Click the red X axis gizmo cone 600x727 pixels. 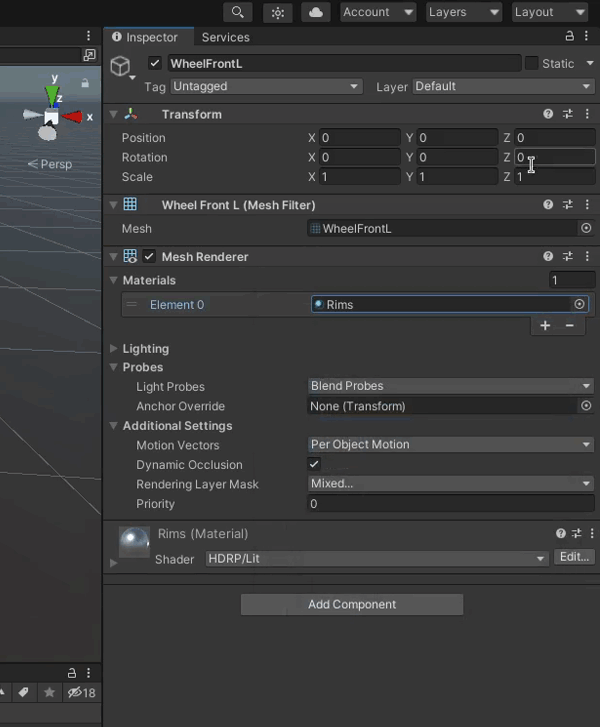(x=72, y=117)
